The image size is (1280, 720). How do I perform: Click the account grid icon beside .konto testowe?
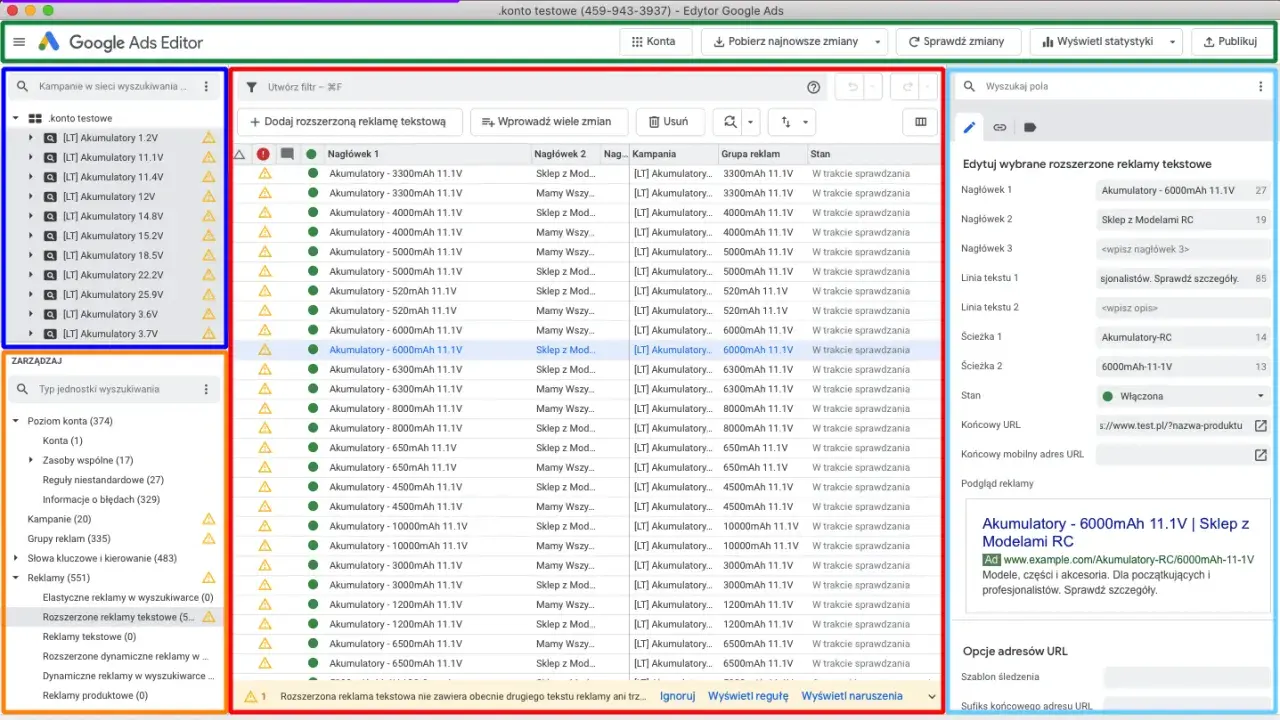(35, 118)
